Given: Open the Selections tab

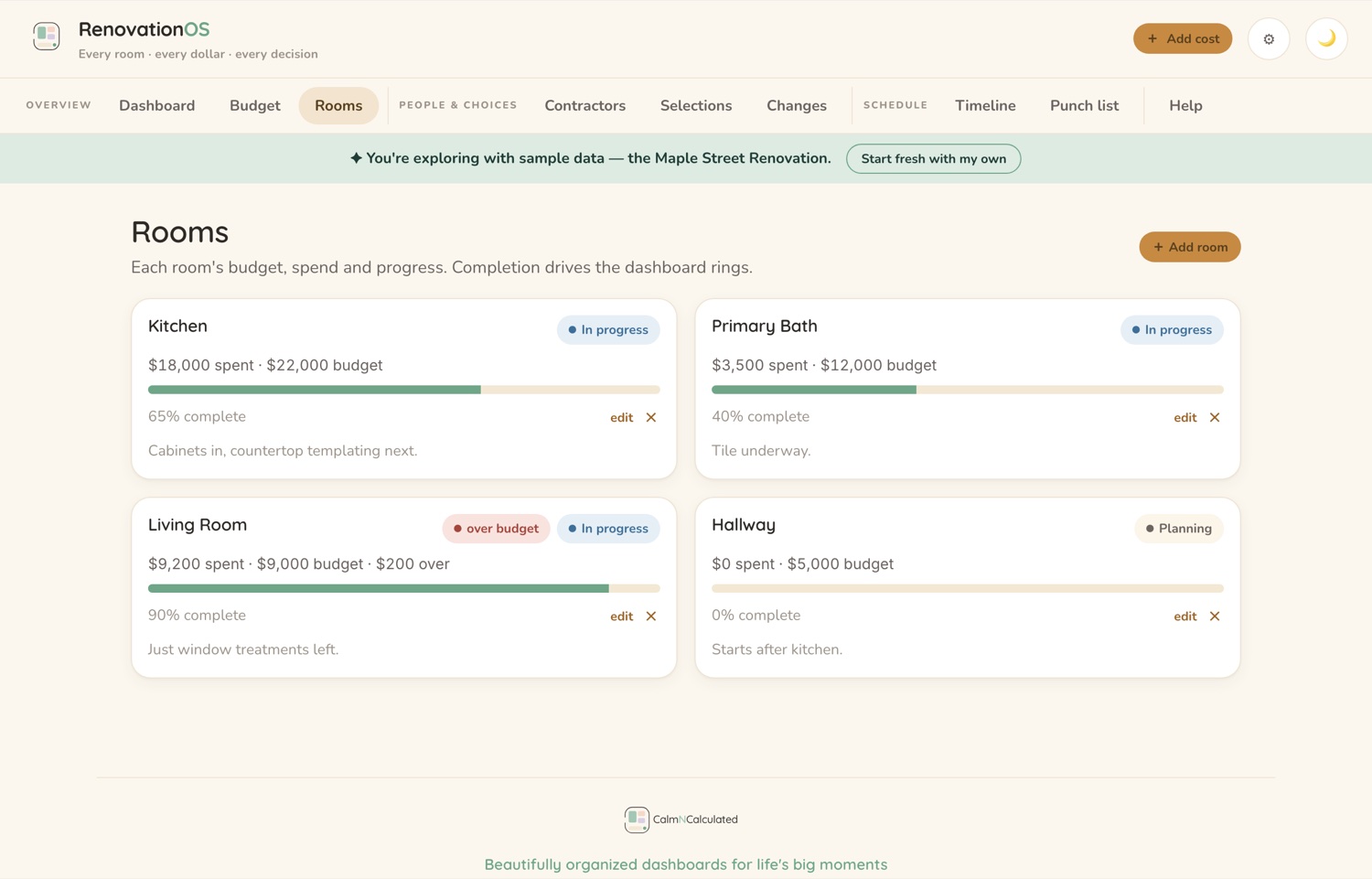Looking at the screenshot, I should pos(696,105).
